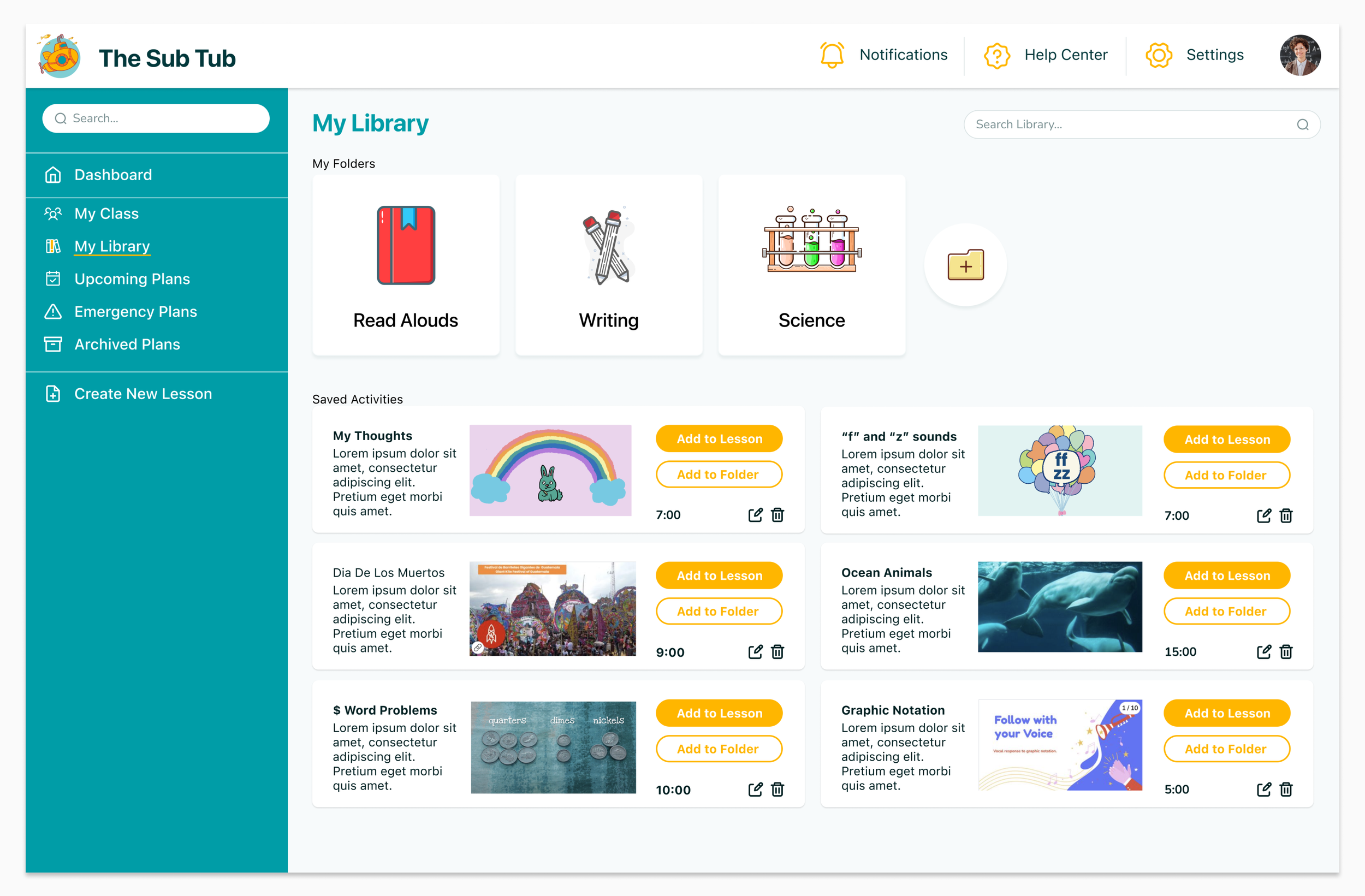Open the Read Alouds folder

[406, 265]
